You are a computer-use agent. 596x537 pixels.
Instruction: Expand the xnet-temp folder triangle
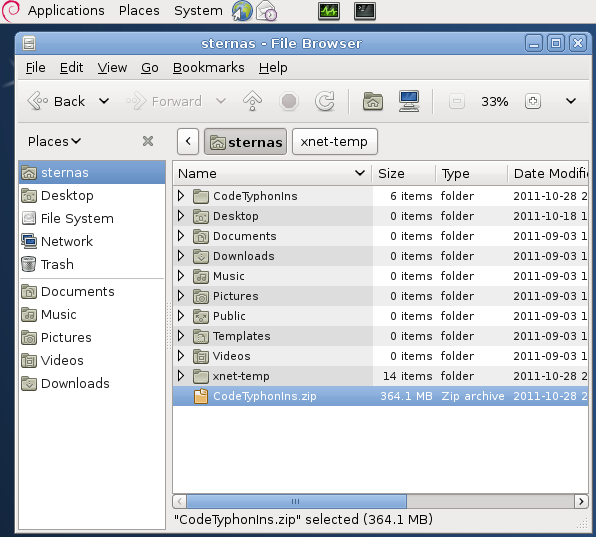pos(181,376)
